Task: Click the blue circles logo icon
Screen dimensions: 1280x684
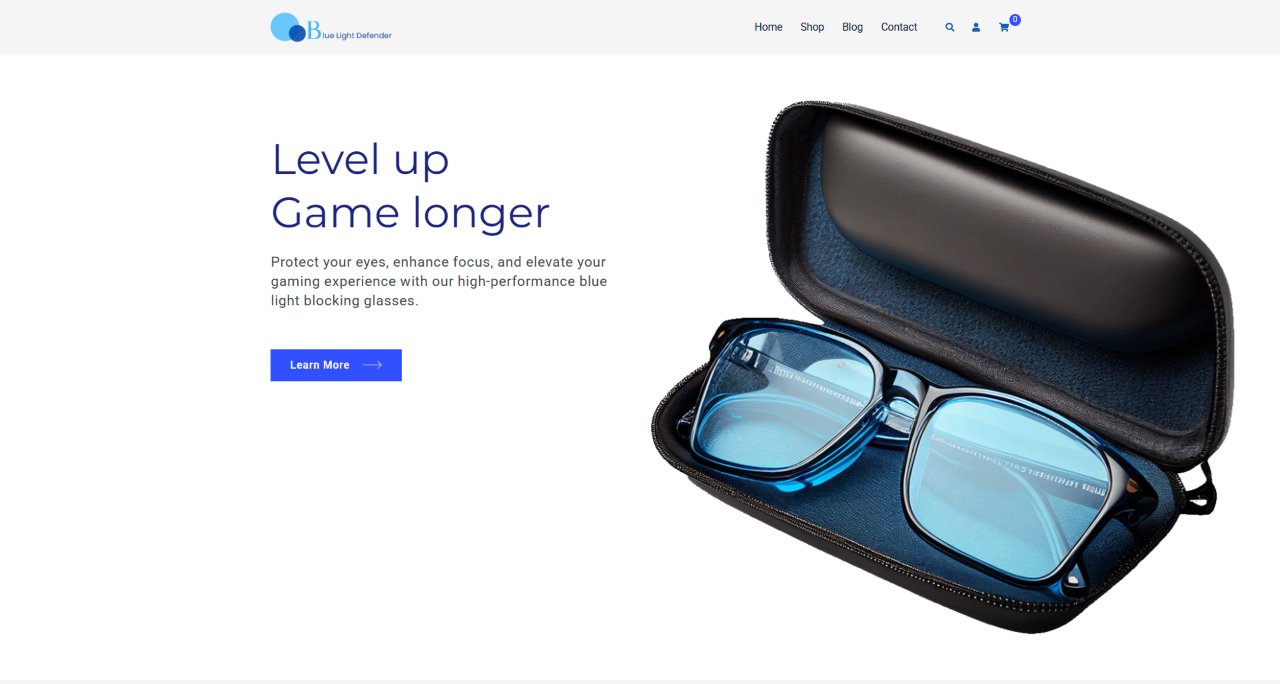Action: coord(288,28)
